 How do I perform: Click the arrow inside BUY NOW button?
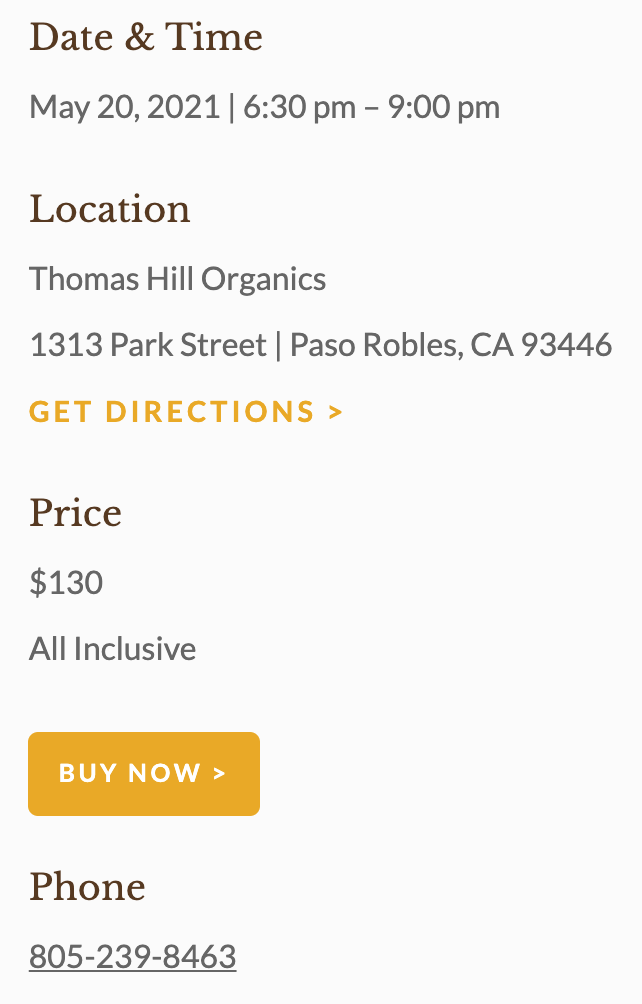point(220,773)
